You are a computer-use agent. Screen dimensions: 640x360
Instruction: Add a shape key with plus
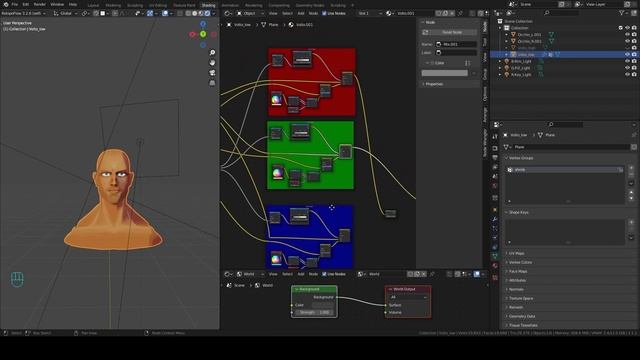[631, 222]
